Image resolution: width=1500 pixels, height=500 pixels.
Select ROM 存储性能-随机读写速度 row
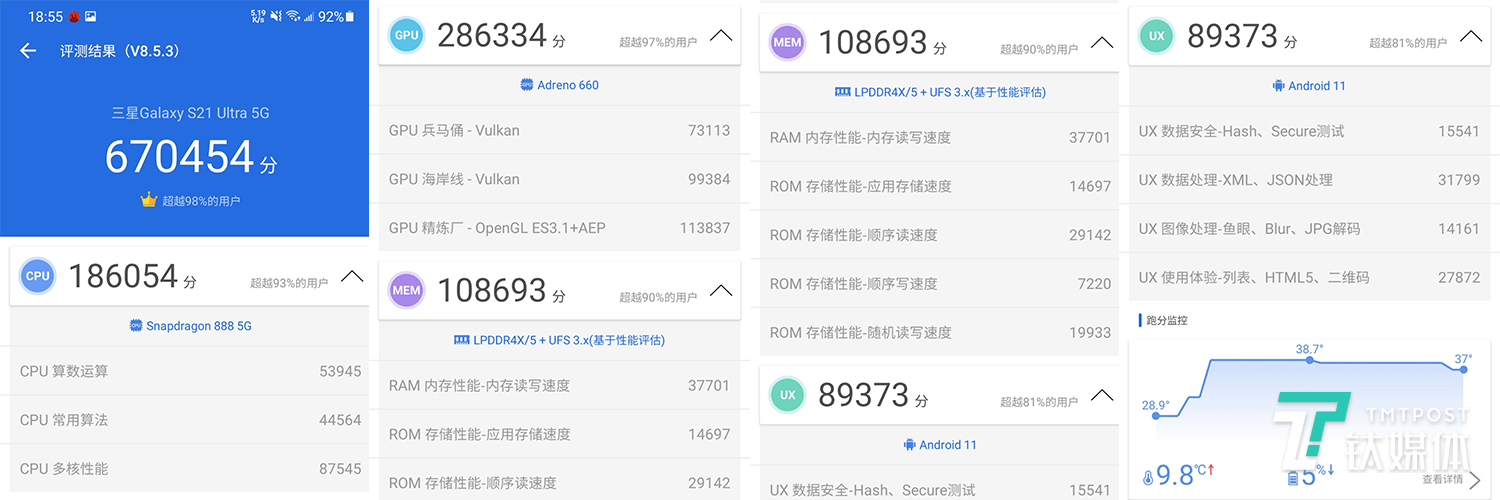[940, 332]
